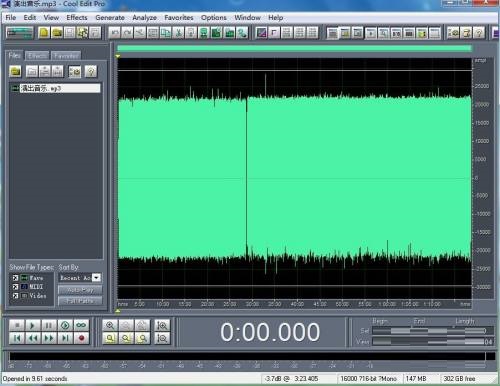Toggle the MIDI file type checkbox
The image size is (500, 386).
coord(15,287)
